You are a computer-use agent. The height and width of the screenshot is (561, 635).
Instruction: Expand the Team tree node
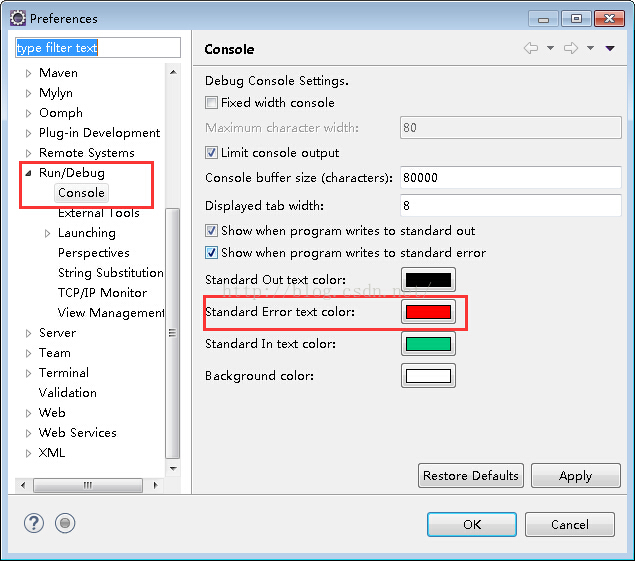28,353
